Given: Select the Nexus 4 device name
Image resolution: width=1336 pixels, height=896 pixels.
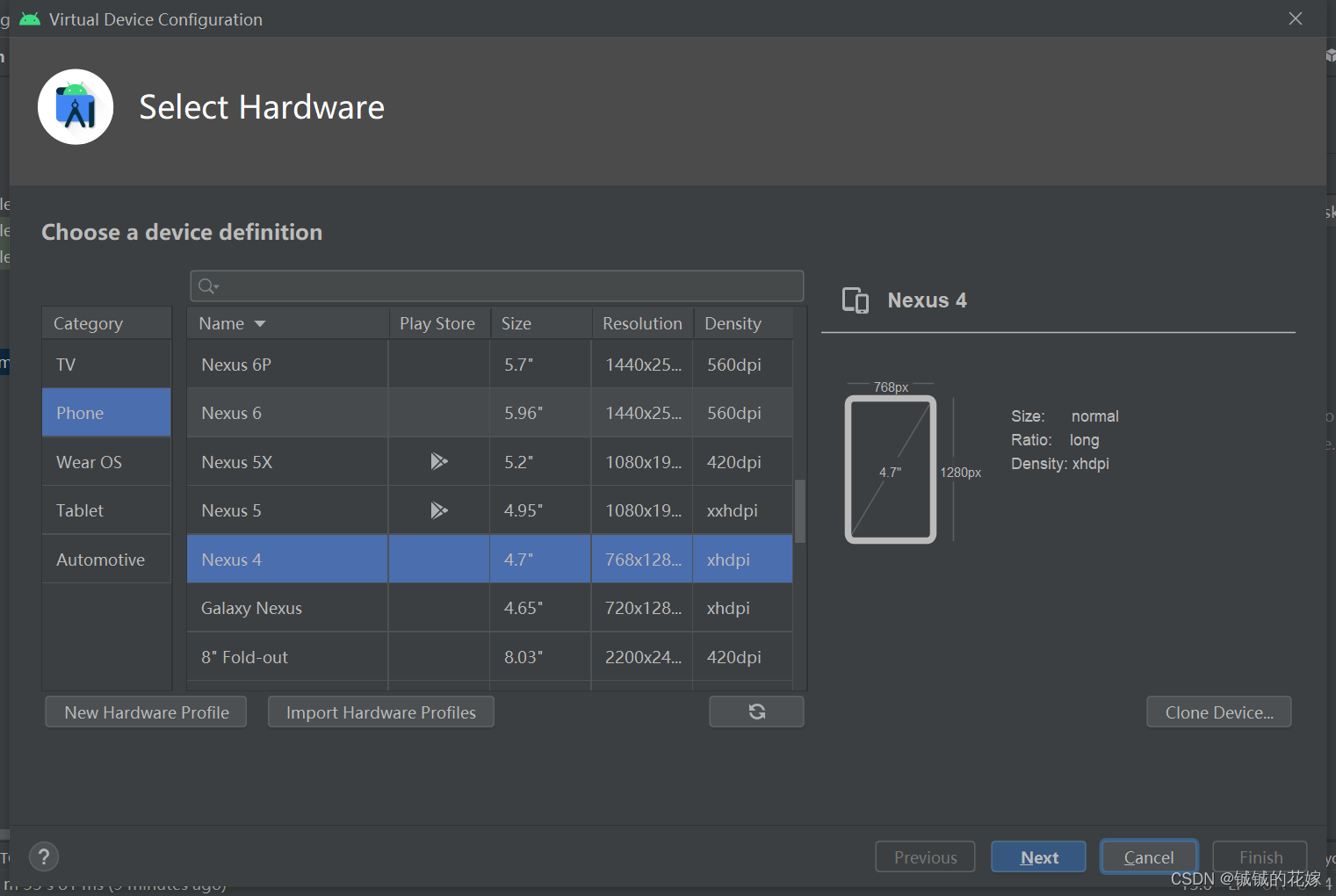Looking at the screenshot, I should (x=231, y=560).
